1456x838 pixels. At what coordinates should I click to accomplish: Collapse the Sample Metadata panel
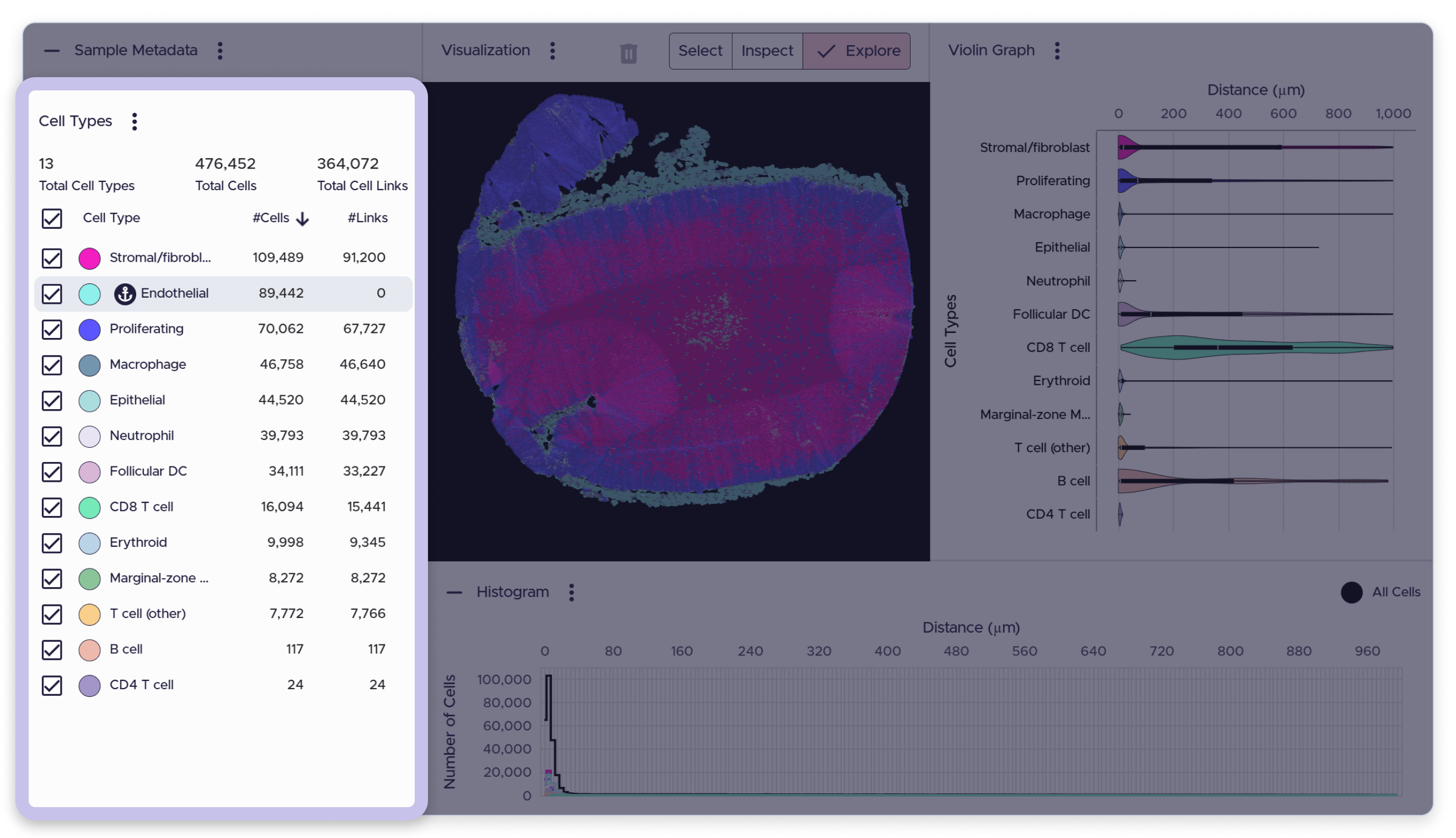[52, 51]
